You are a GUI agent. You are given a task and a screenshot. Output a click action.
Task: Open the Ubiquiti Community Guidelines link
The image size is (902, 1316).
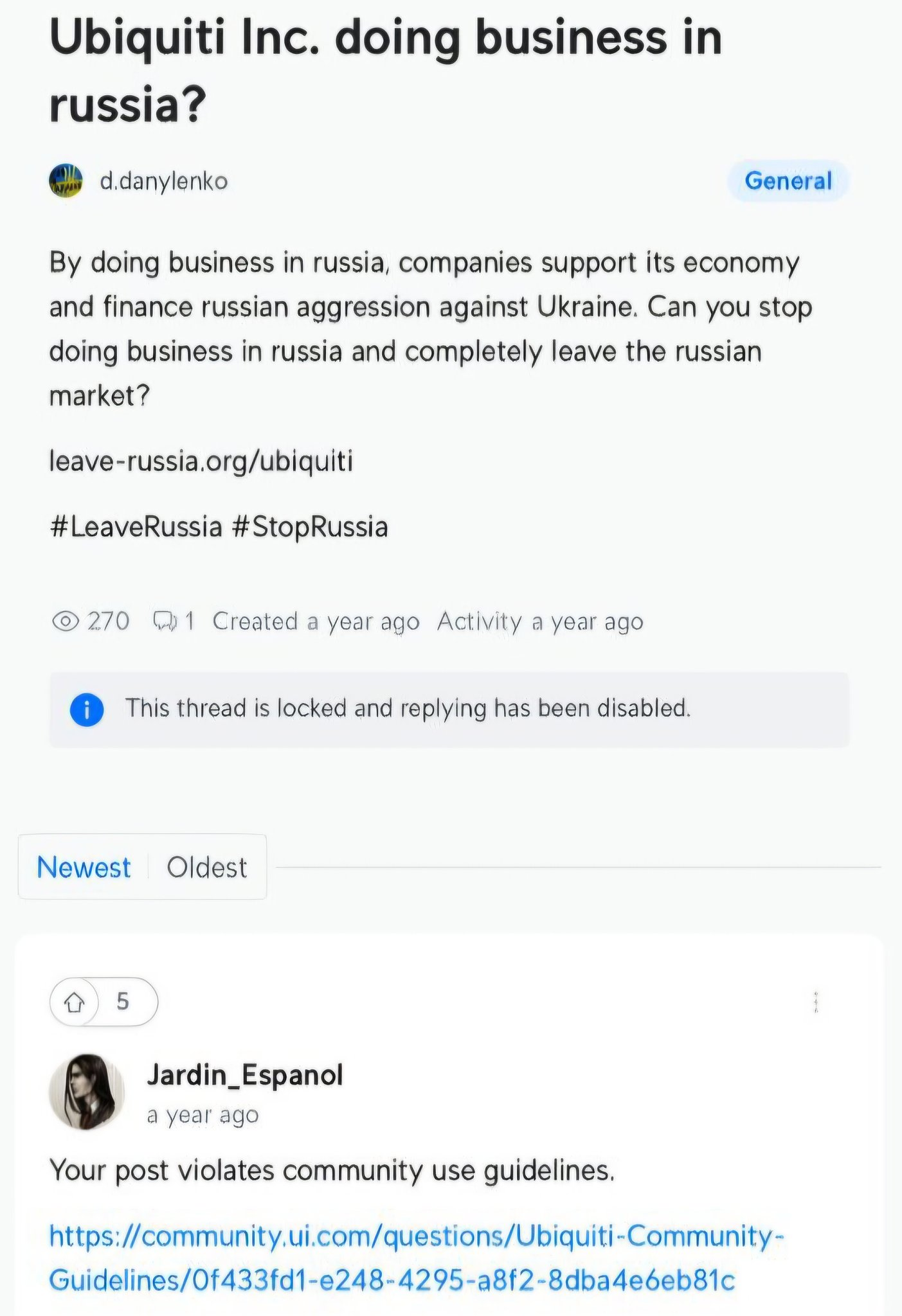(x=417, y=1258)
